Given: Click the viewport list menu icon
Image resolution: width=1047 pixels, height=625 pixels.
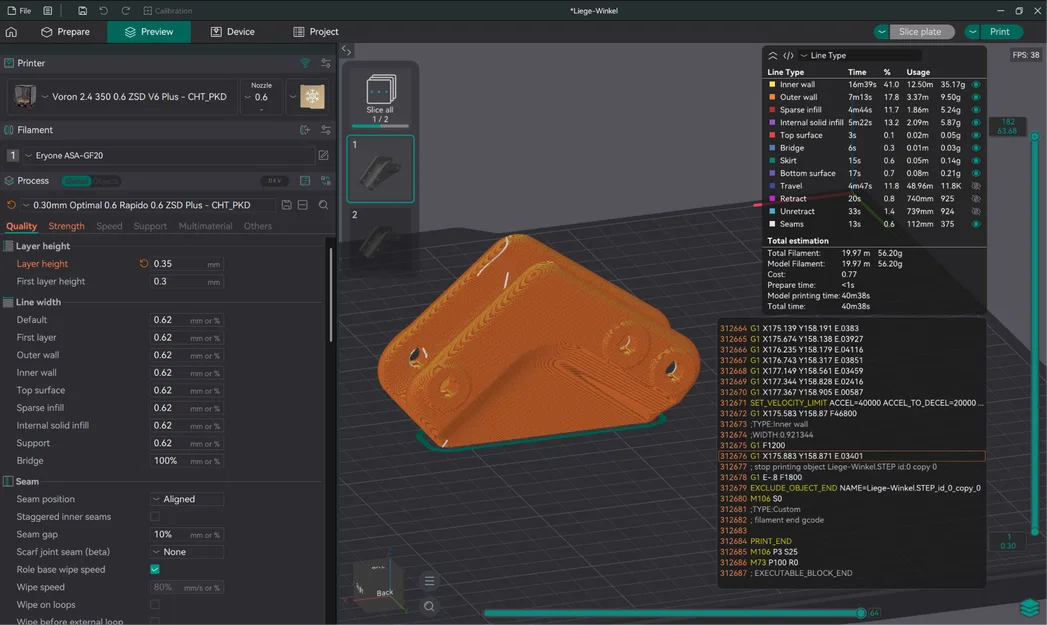Looking at the screenshot, I should pyautogui.click(x=429, y=581).
